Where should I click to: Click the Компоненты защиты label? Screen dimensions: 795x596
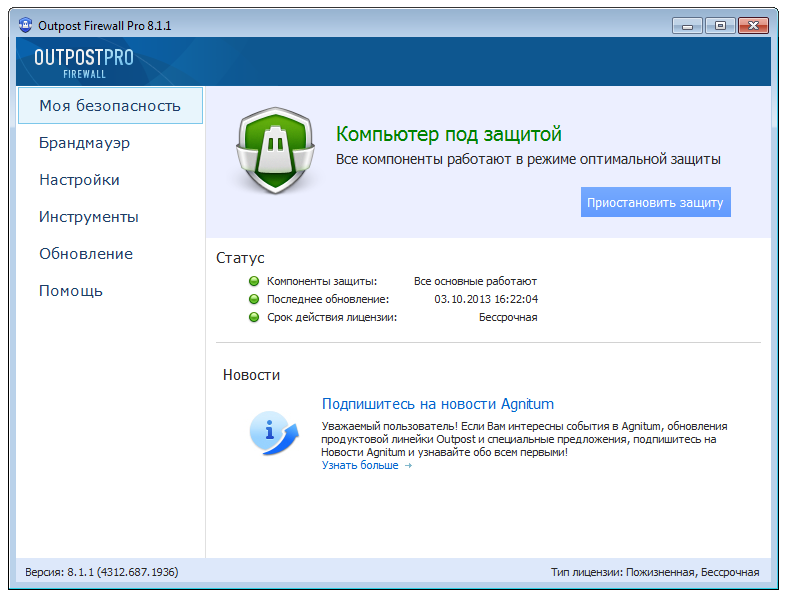(322, 281)
